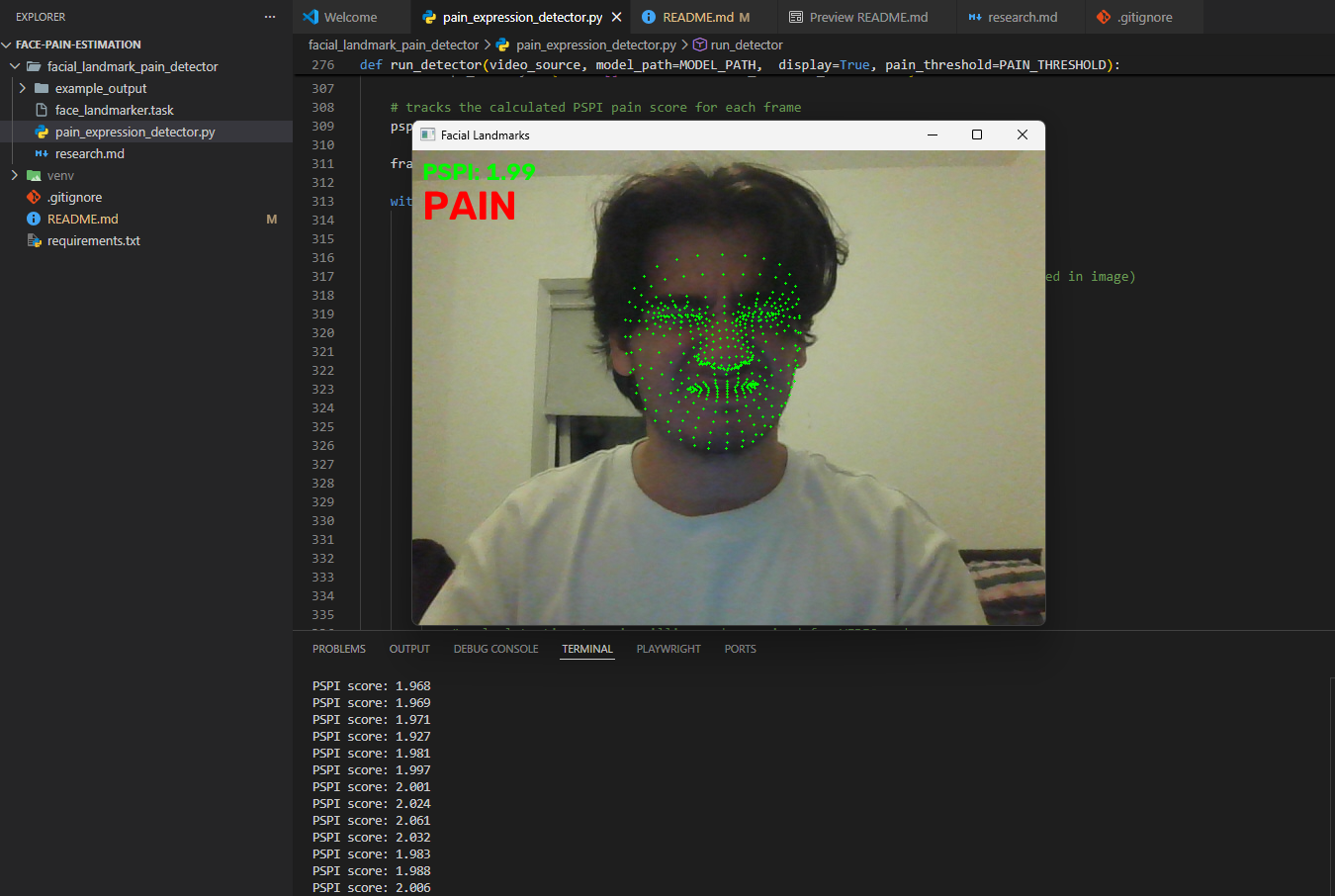Open the DEBUG CONSOLE panel tab
1335x896 pixels.
(x=496, y=649)
